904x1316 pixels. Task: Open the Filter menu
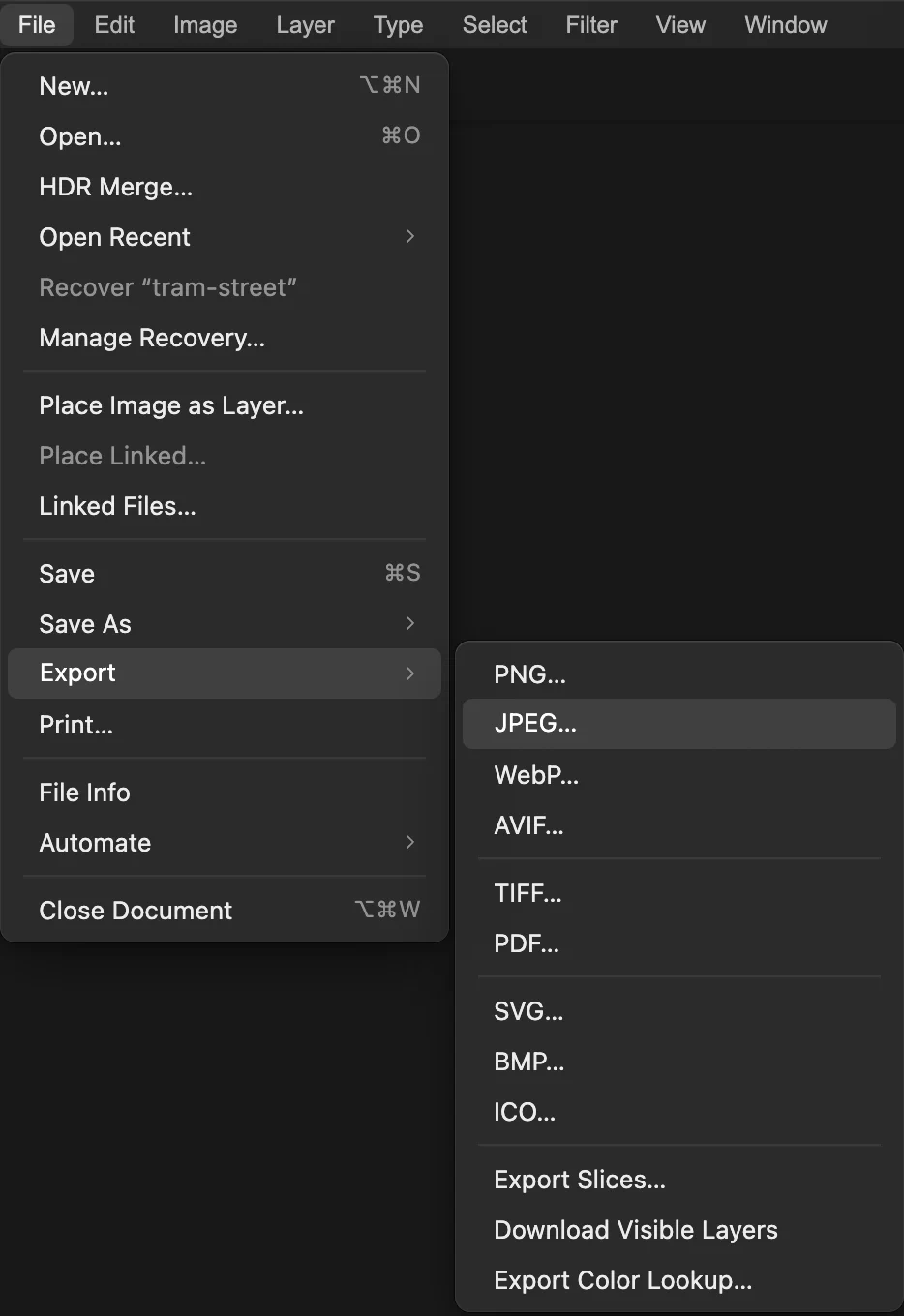pos(591,24)
